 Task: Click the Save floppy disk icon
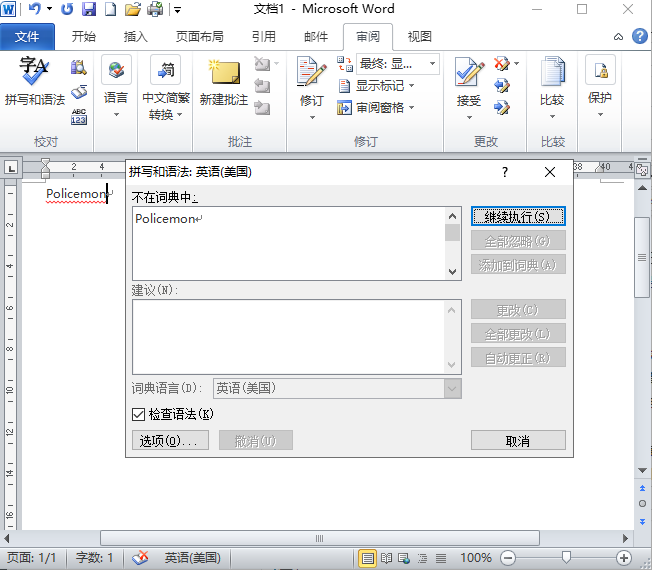pos(89,9)
